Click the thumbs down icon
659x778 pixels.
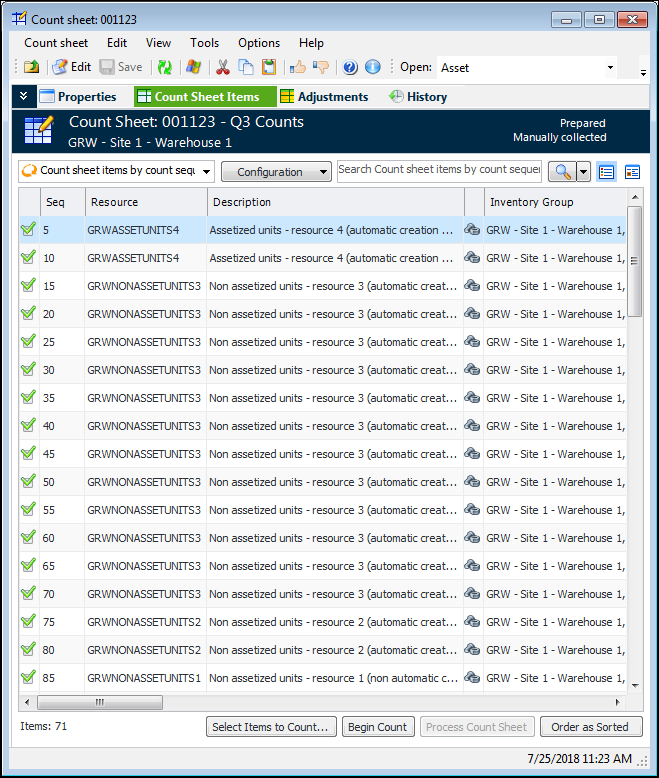tap(320, 67)
